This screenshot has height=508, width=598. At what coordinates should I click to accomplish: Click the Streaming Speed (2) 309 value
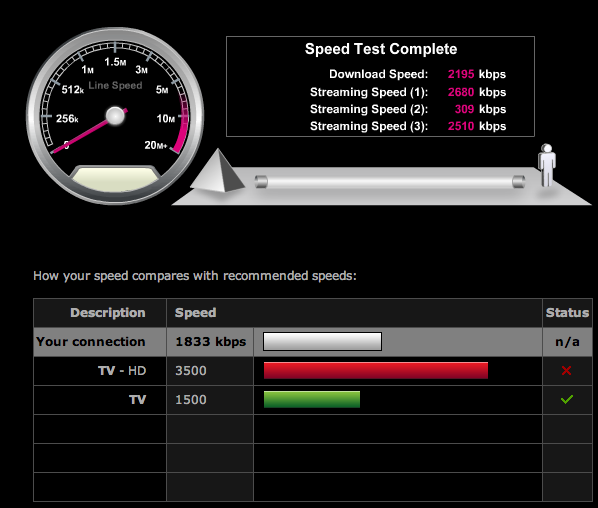(x=464, y=109)
